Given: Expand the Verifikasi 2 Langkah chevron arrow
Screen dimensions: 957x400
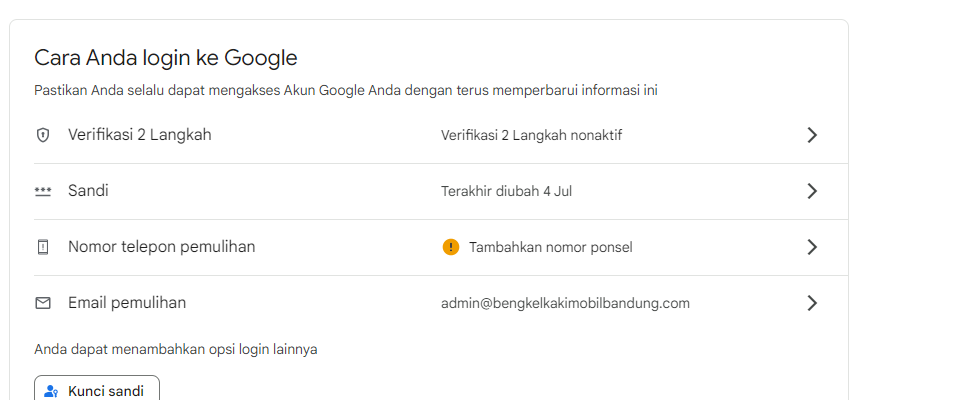Looking at the screenshot, I should coord(812,135).
